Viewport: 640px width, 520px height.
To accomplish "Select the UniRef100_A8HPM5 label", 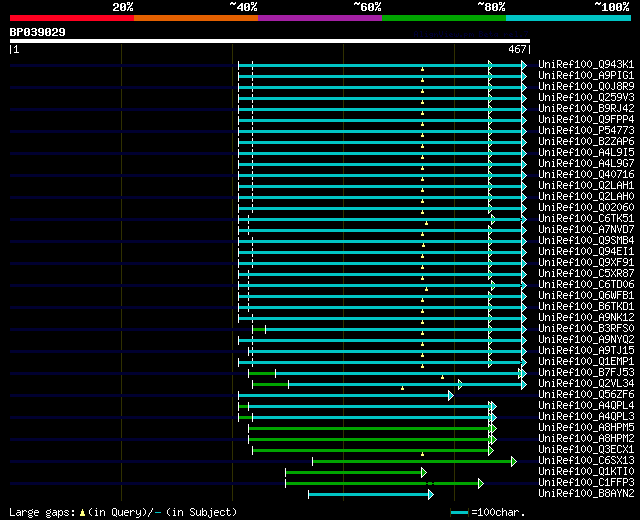I will point(586,428).
